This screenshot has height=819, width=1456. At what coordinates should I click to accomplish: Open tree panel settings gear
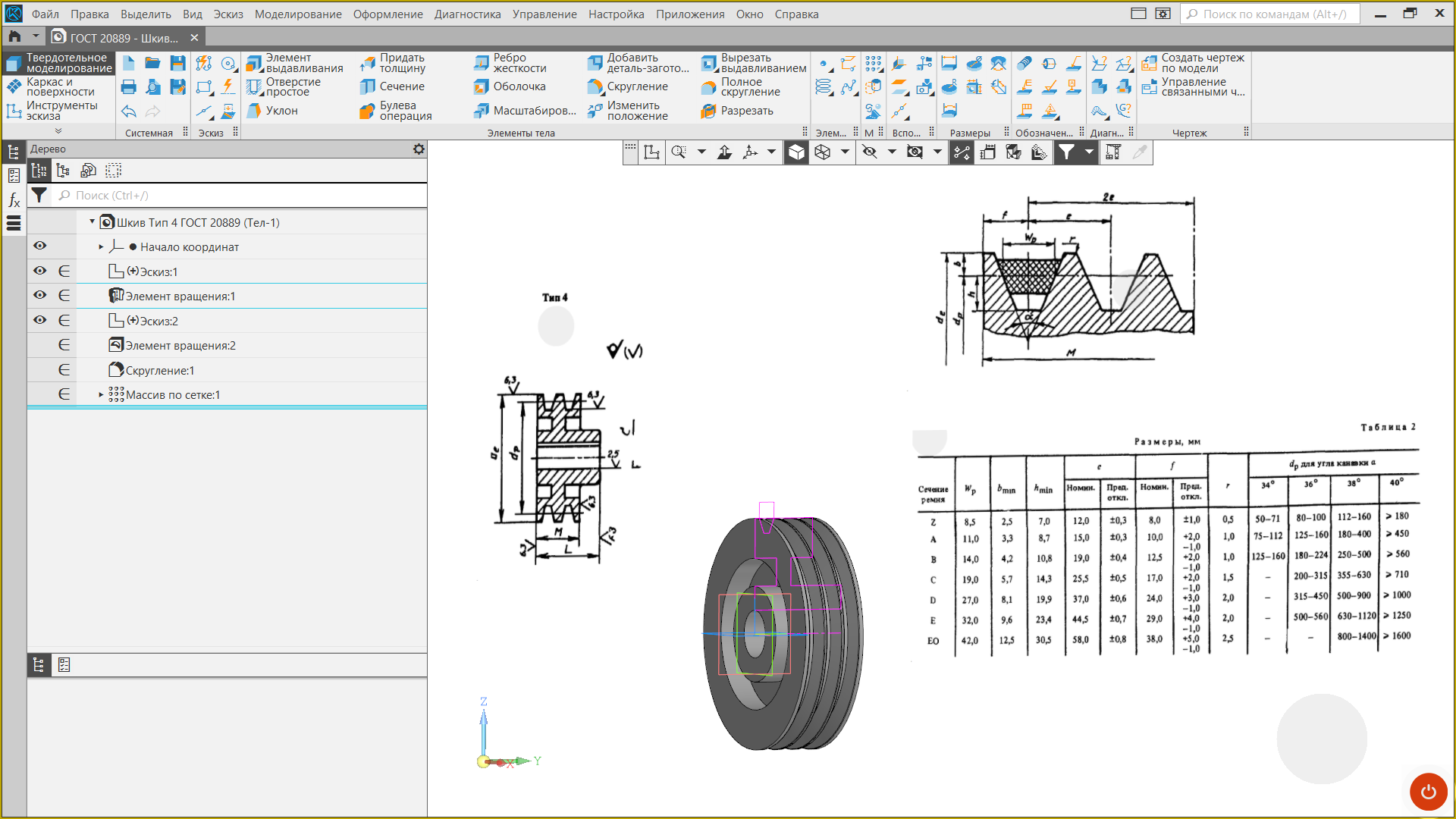coord(419,149)
